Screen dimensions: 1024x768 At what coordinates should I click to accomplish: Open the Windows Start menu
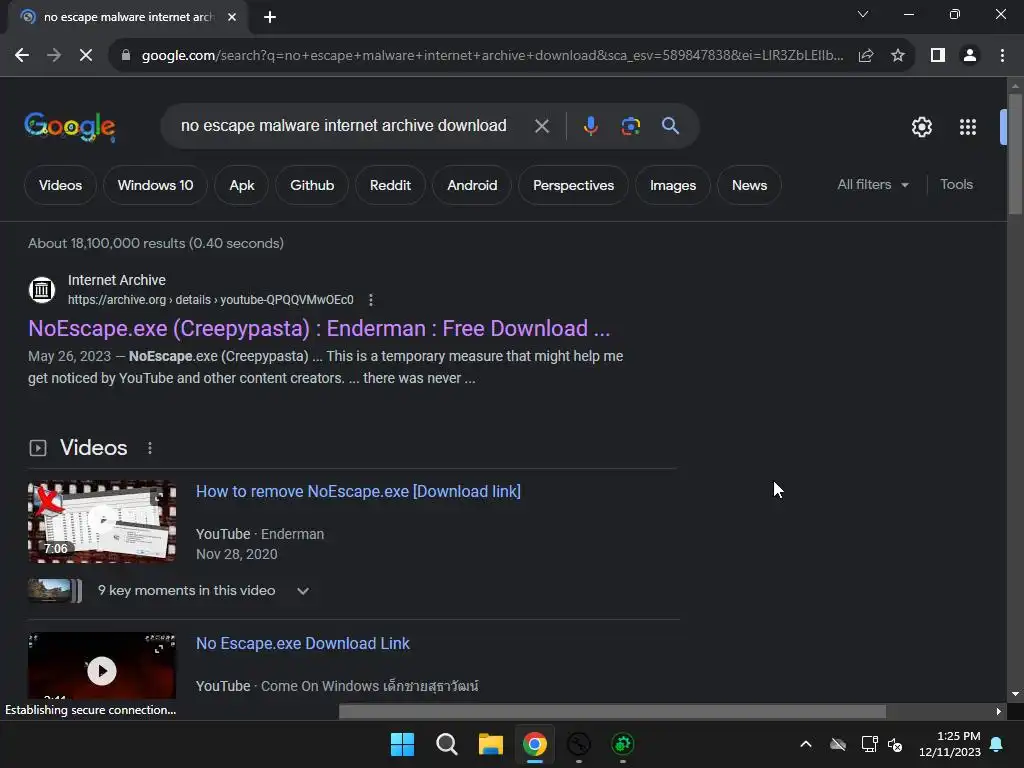(x=402, y=744)
